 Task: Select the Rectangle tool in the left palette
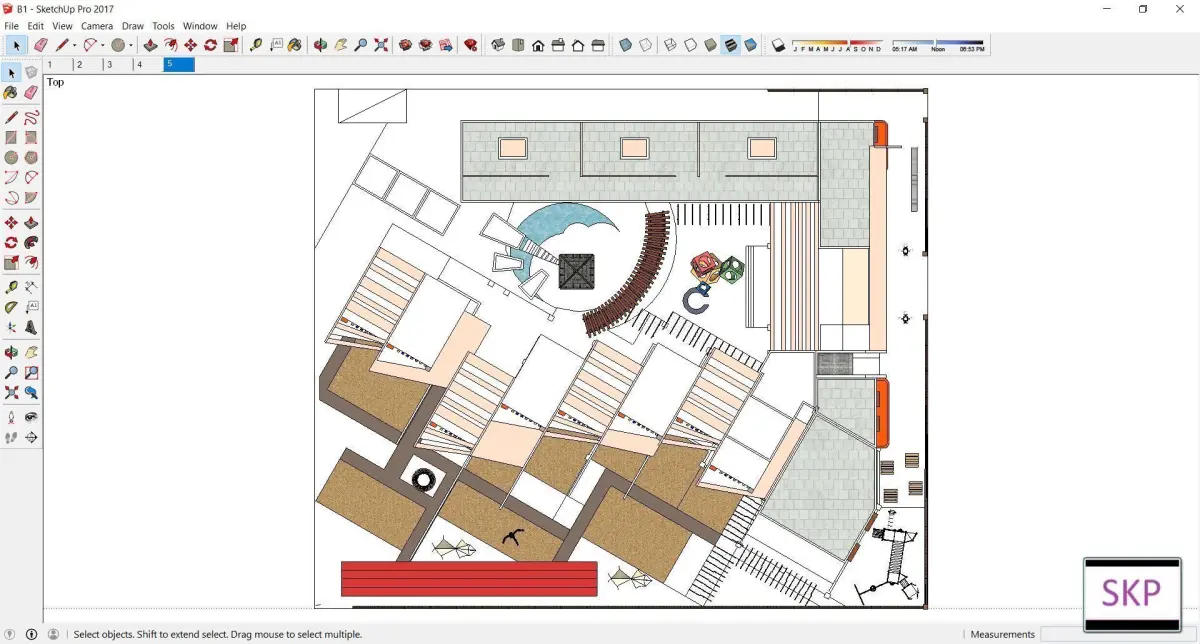point(11,137)
